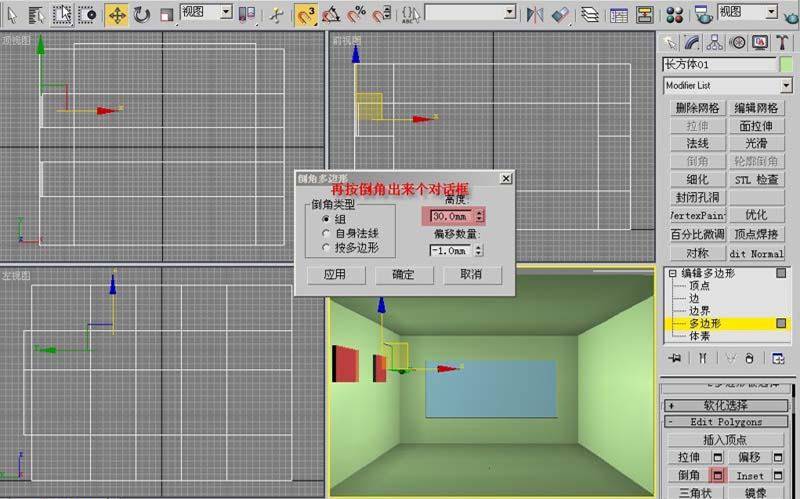
Task: Click the Mirror tool icon
Action: pyautogui.click(x=535, y=15)
